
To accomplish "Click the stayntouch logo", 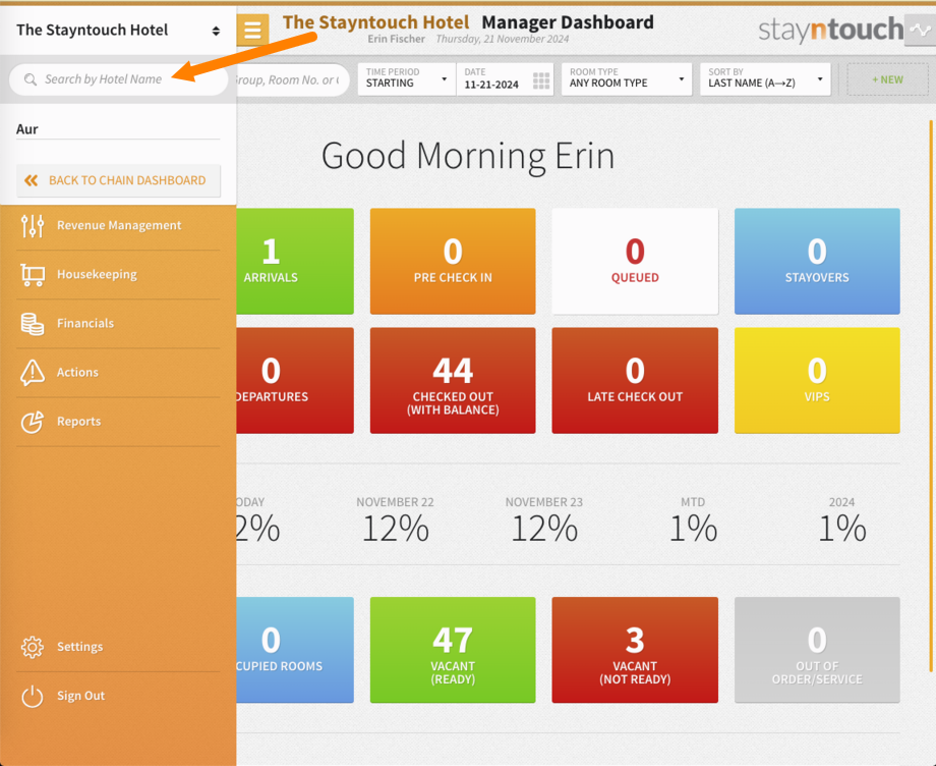I will pos(830,30).
